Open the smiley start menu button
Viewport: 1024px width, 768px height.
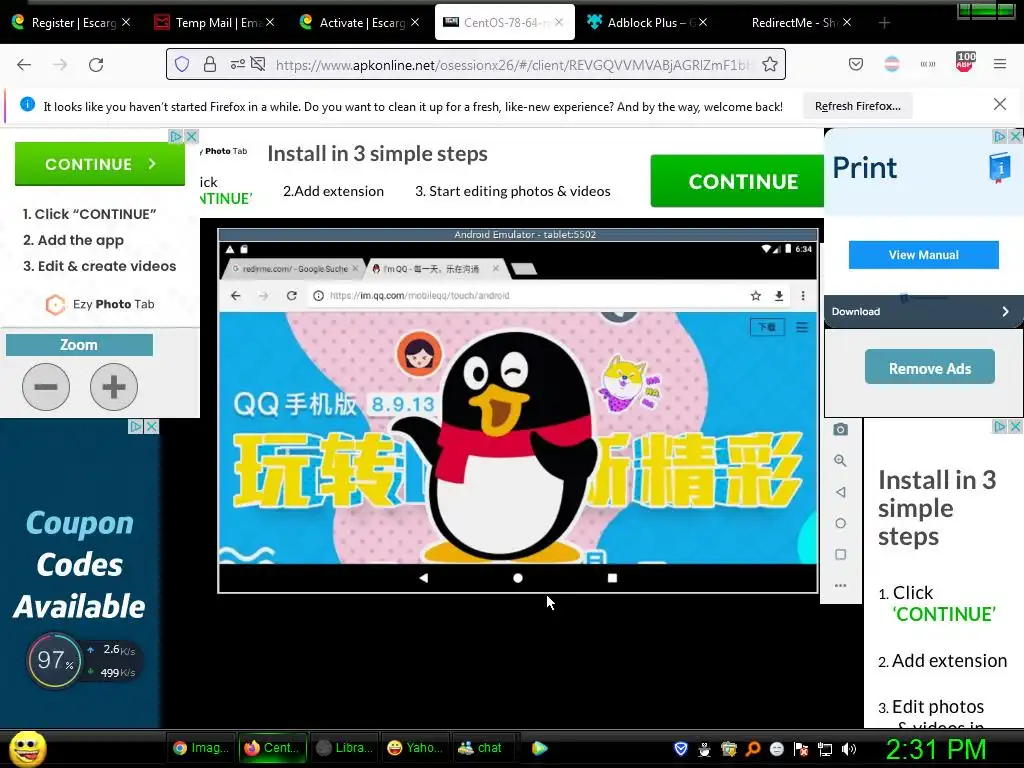(27, 748)
